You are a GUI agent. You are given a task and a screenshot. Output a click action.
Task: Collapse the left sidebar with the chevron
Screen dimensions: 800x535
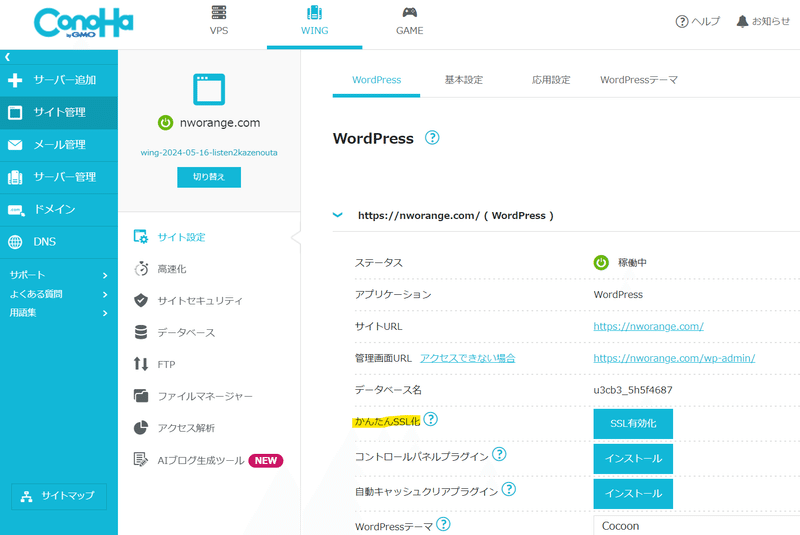[7, 57]
